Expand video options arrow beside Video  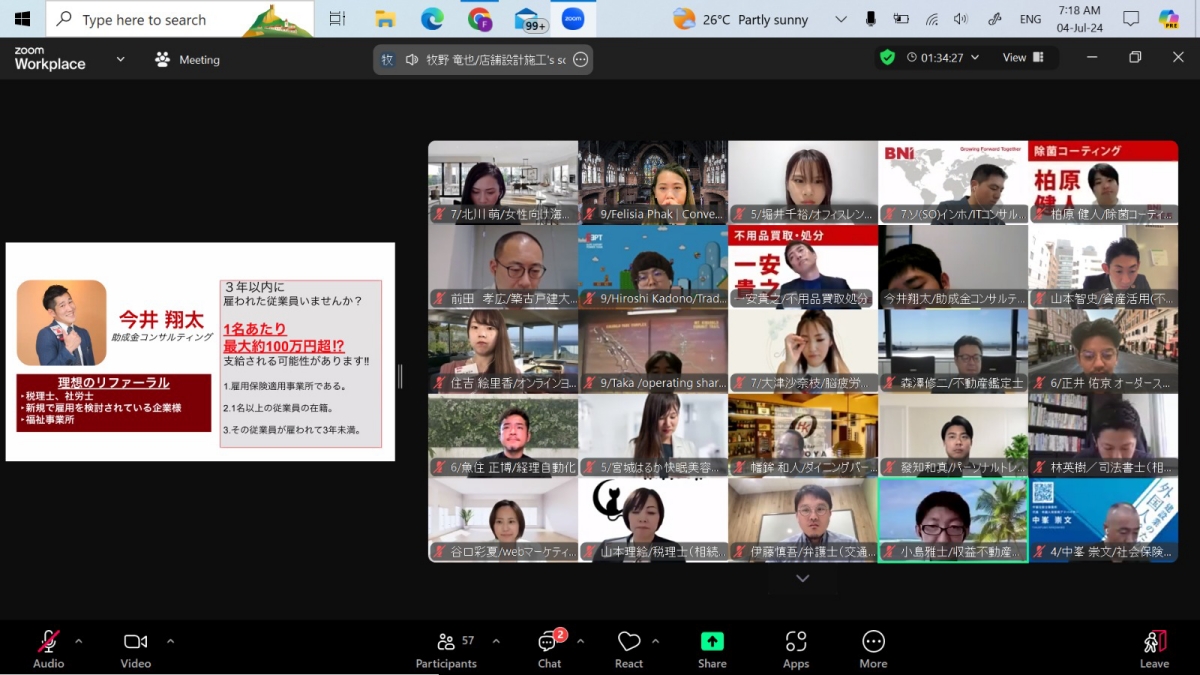(170, 641)
